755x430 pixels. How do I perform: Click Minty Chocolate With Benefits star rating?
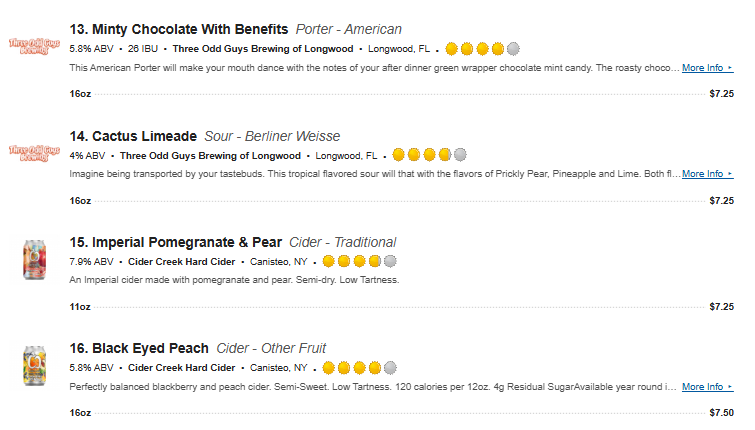click(x=482, y=48)
